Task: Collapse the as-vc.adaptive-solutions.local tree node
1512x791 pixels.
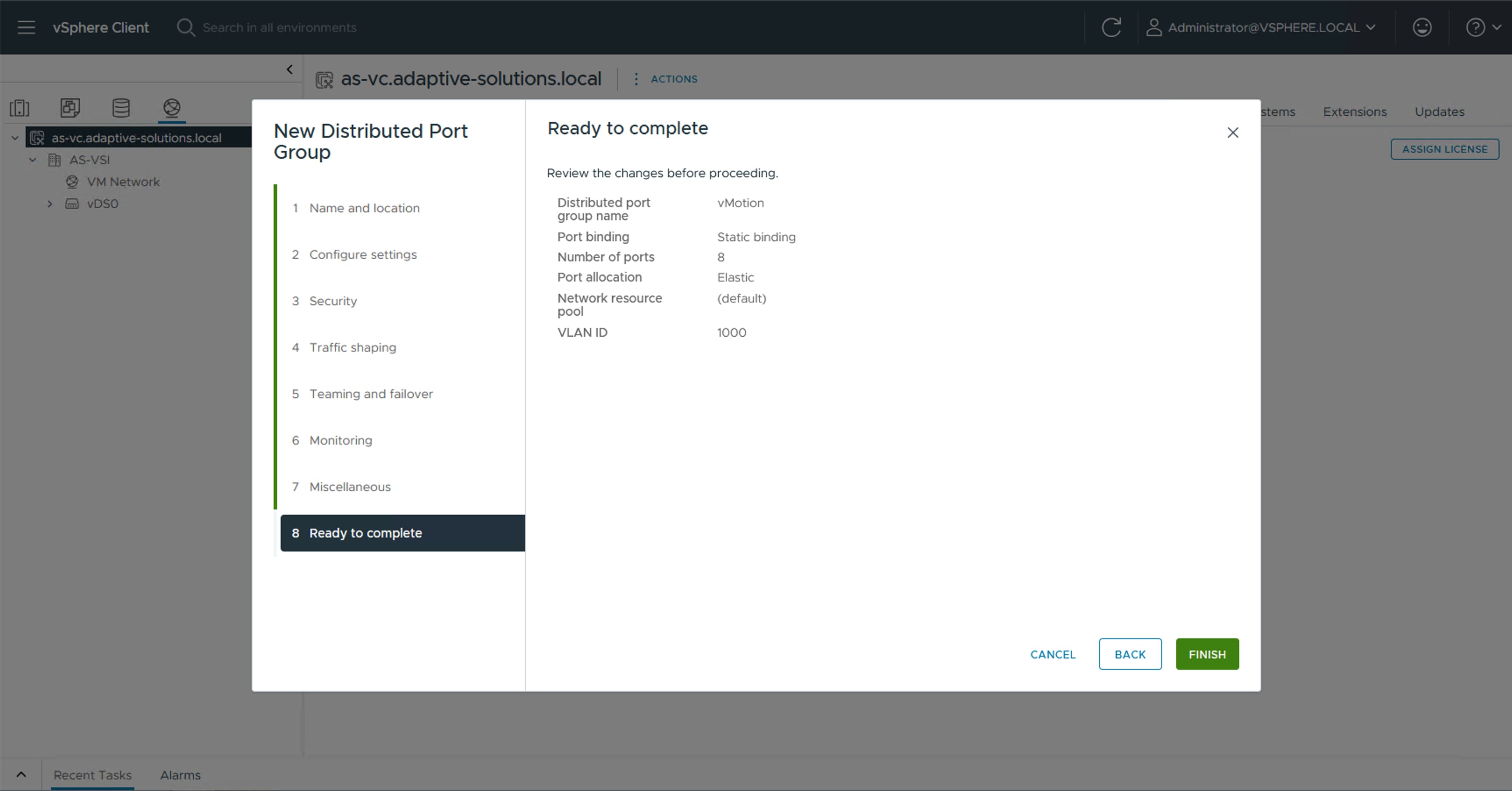Action: [x=14, y=137]
